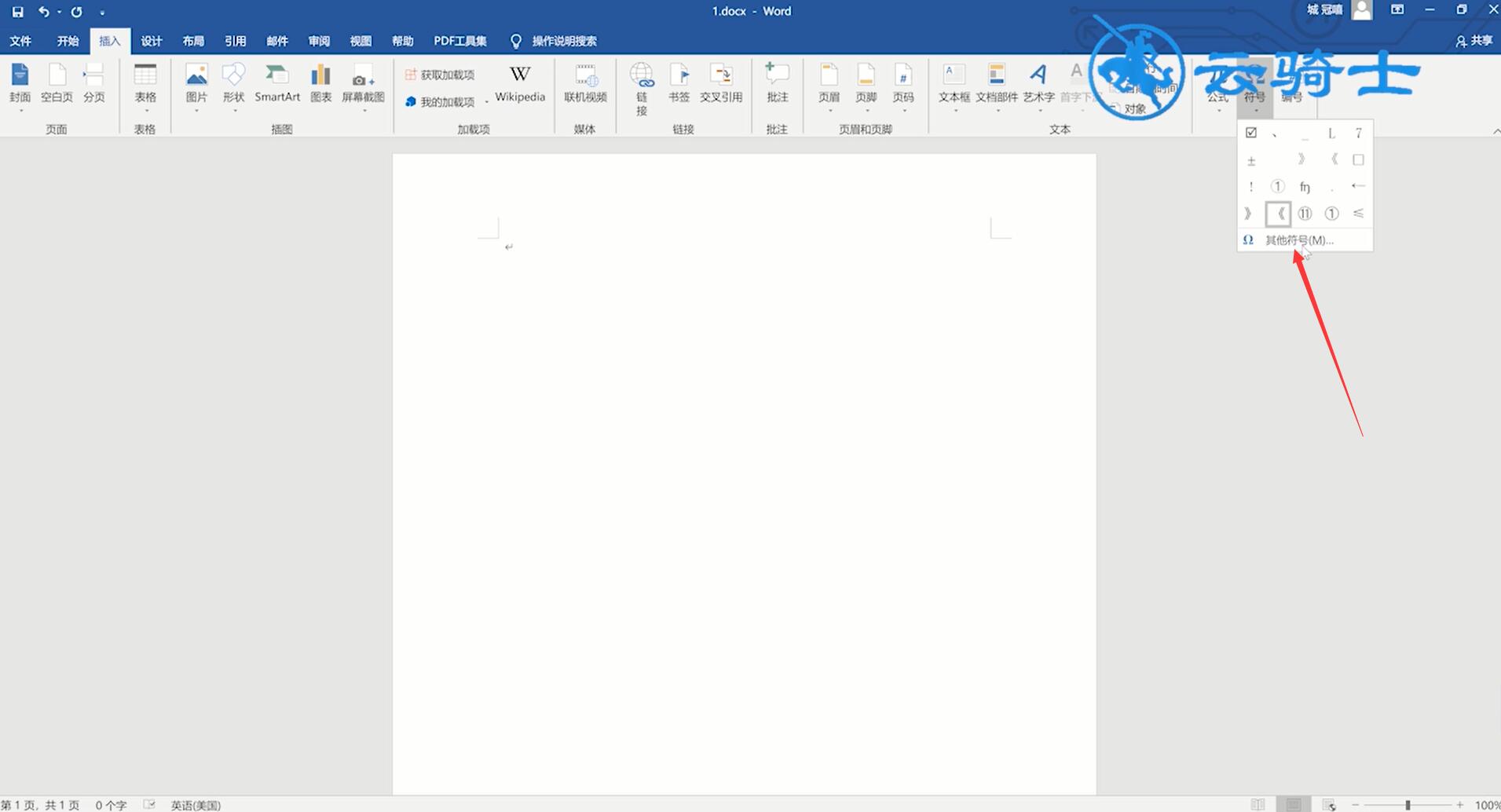Switch to the Review (审阅) tab

point(319,41)
